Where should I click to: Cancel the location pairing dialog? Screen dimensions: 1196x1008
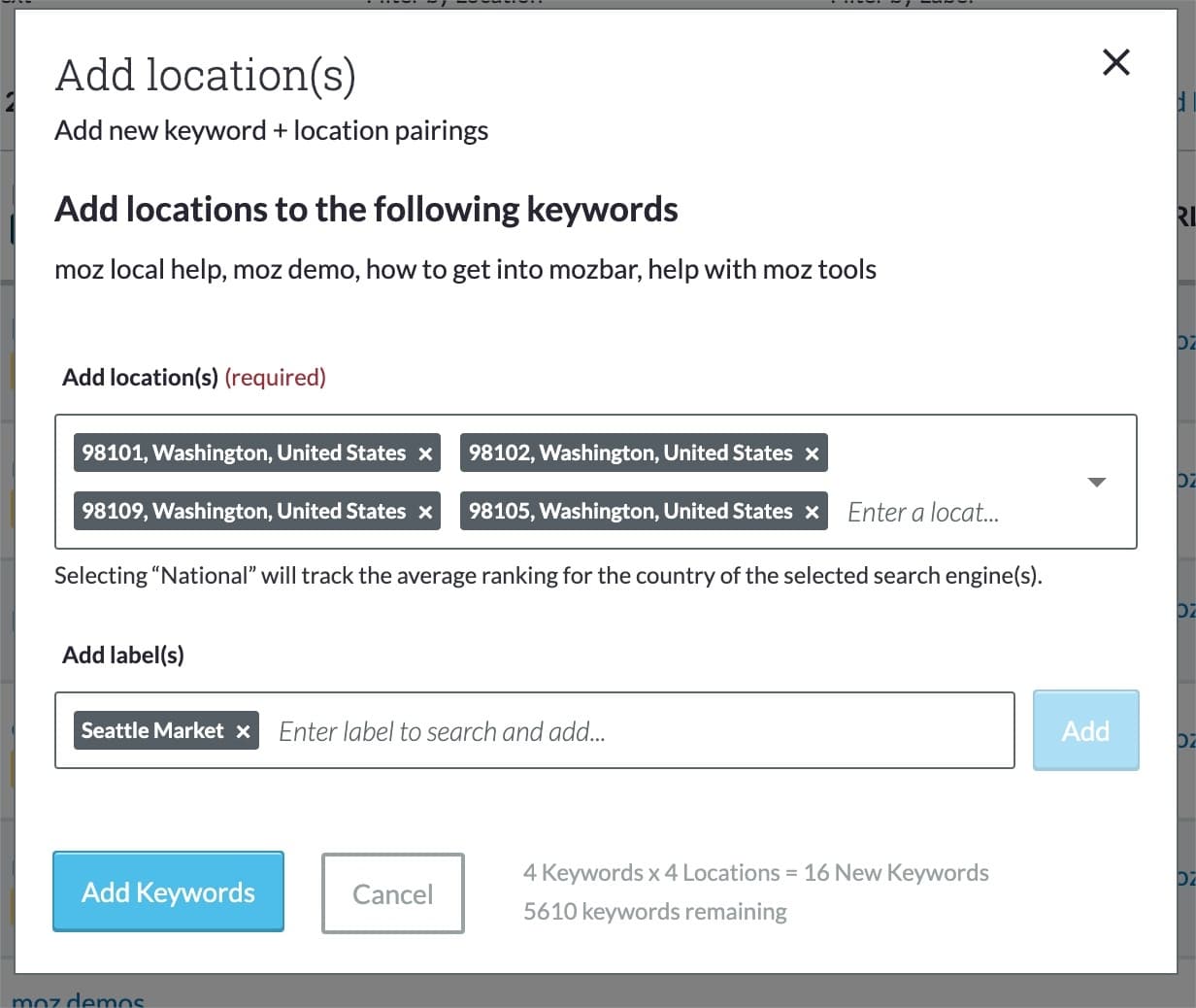click(x=392, y=893)
